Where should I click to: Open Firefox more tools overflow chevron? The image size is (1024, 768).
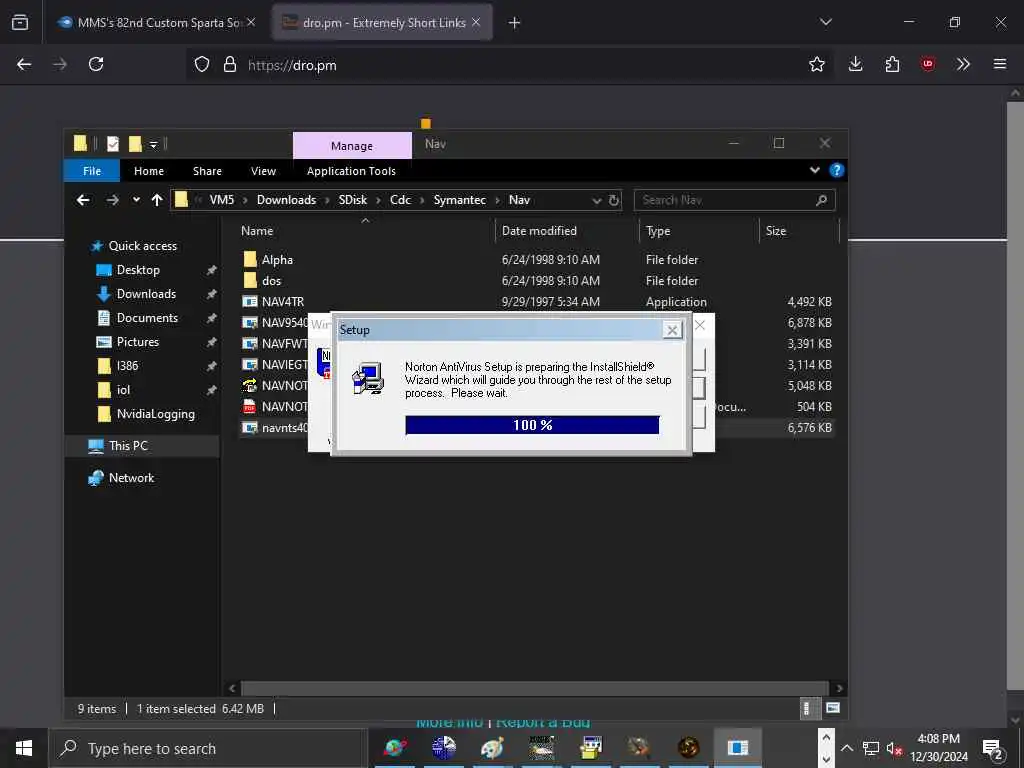[x=963, y=64]
